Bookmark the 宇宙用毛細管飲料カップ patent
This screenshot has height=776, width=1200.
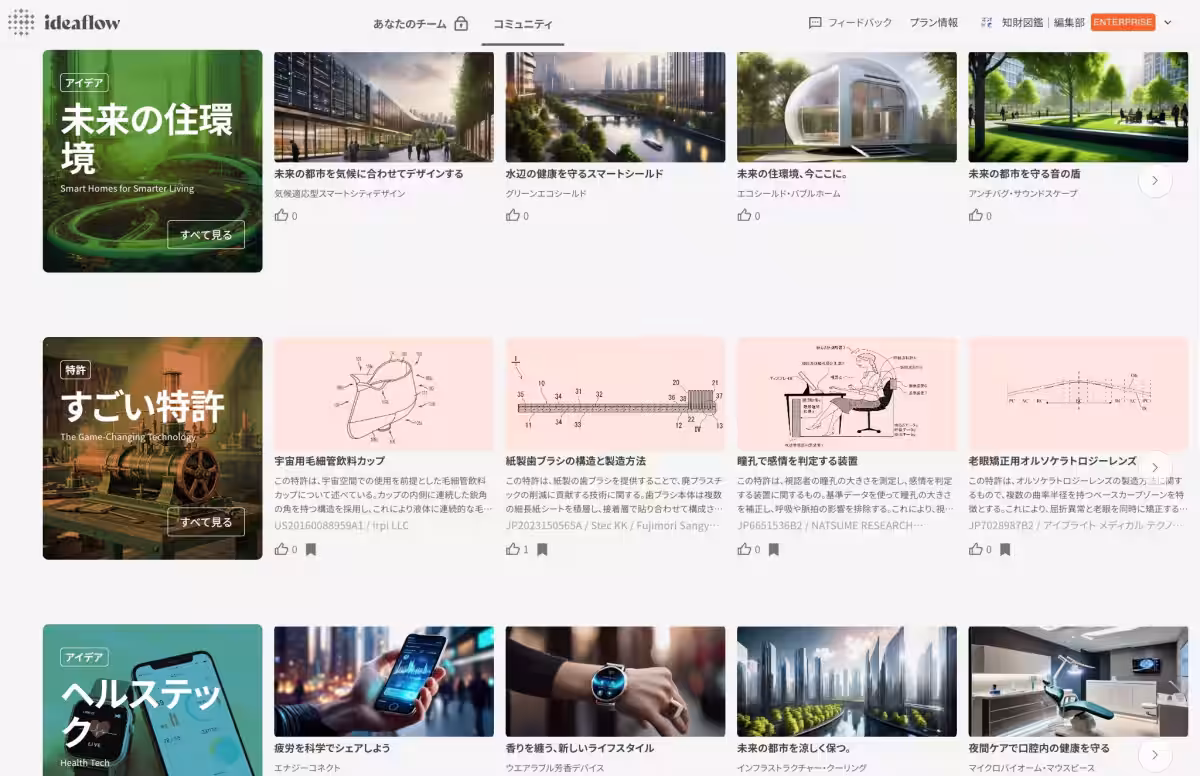pos(310,549)
